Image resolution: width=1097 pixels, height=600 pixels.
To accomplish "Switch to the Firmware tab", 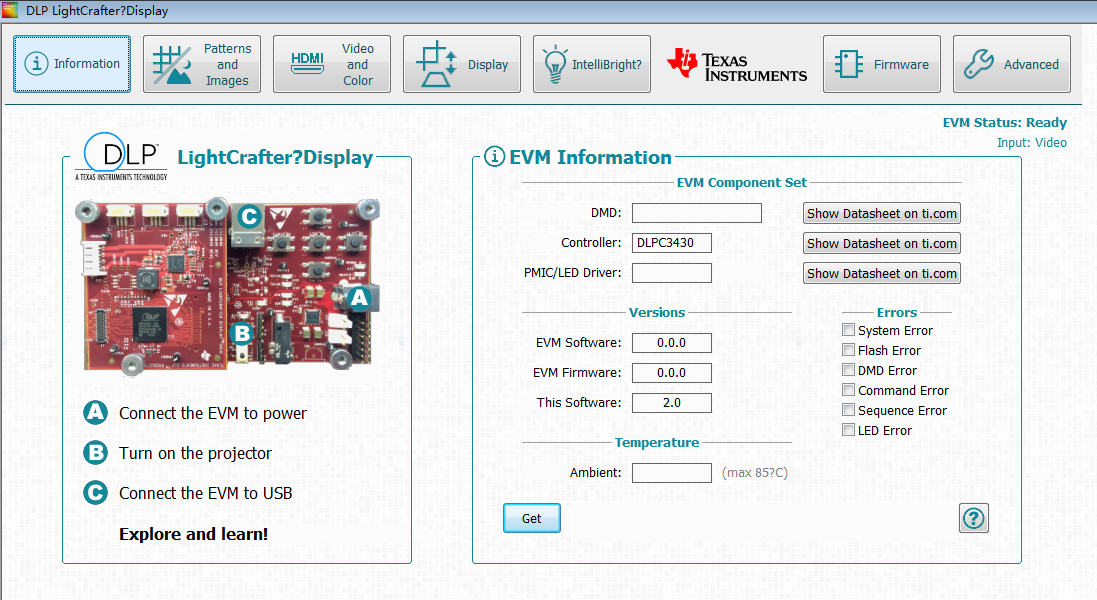I will 882,64.
